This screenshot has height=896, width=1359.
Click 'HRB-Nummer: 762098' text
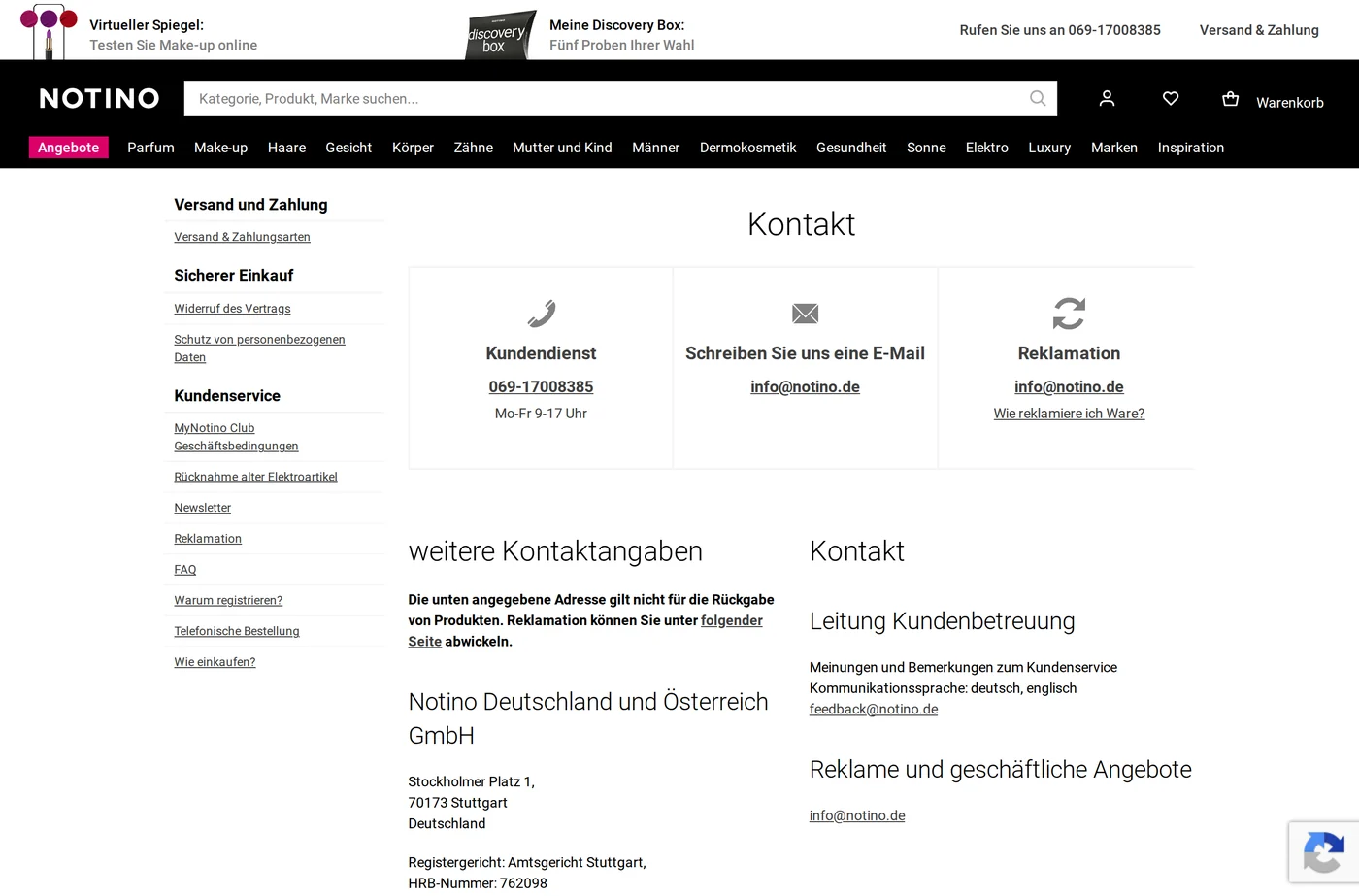478,883
